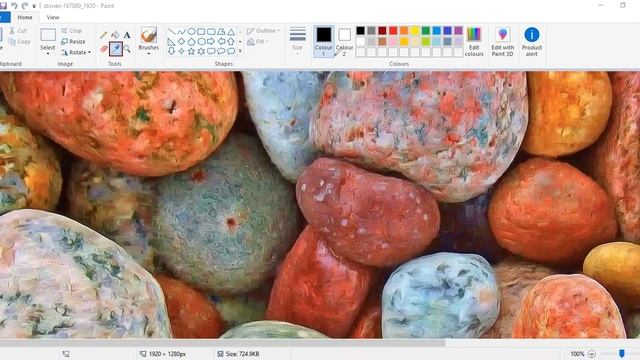
Task: Click the Crop button
Action: (72, 31)
